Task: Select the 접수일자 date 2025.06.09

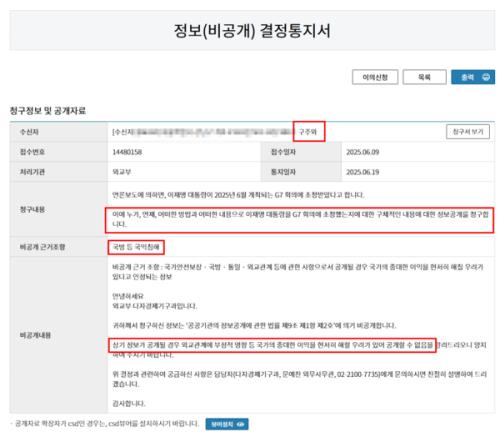Action: click(363, 152)
